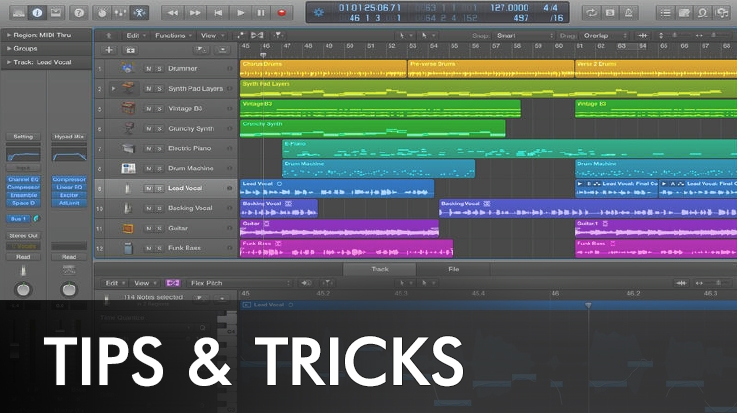Switch to the File tab in editor
This screenshot has height=413, width=737.
[453, 269]
